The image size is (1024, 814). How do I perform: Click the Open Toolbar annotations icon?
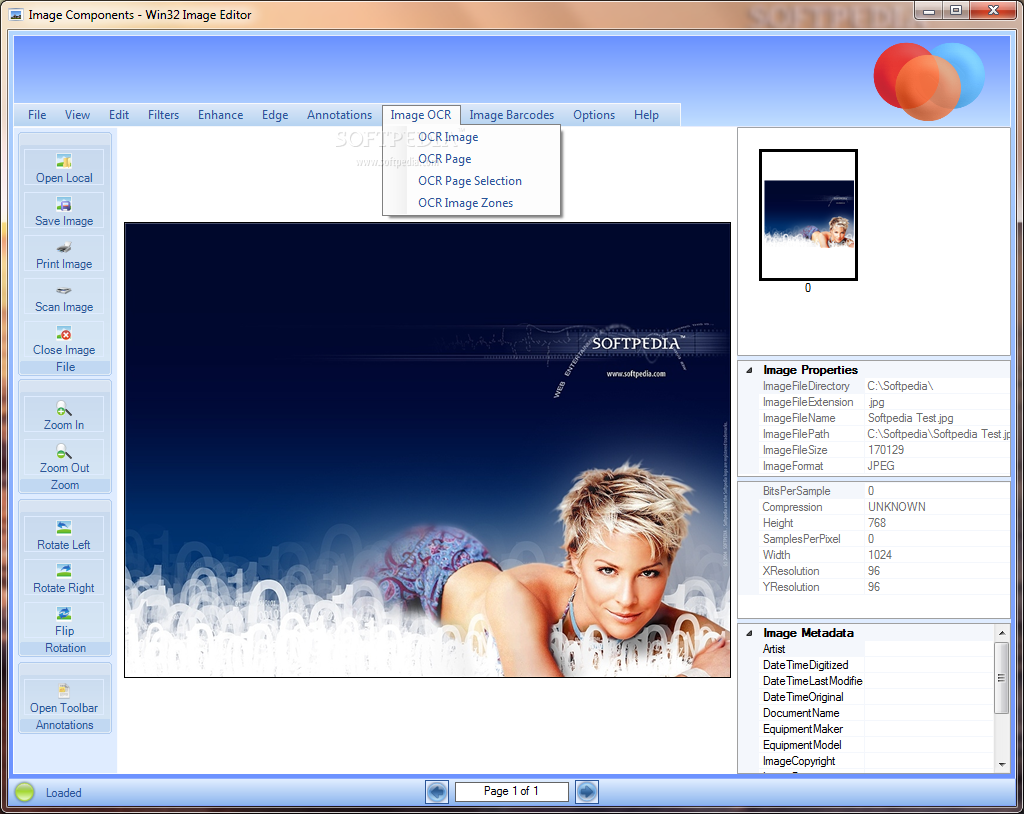64,691
